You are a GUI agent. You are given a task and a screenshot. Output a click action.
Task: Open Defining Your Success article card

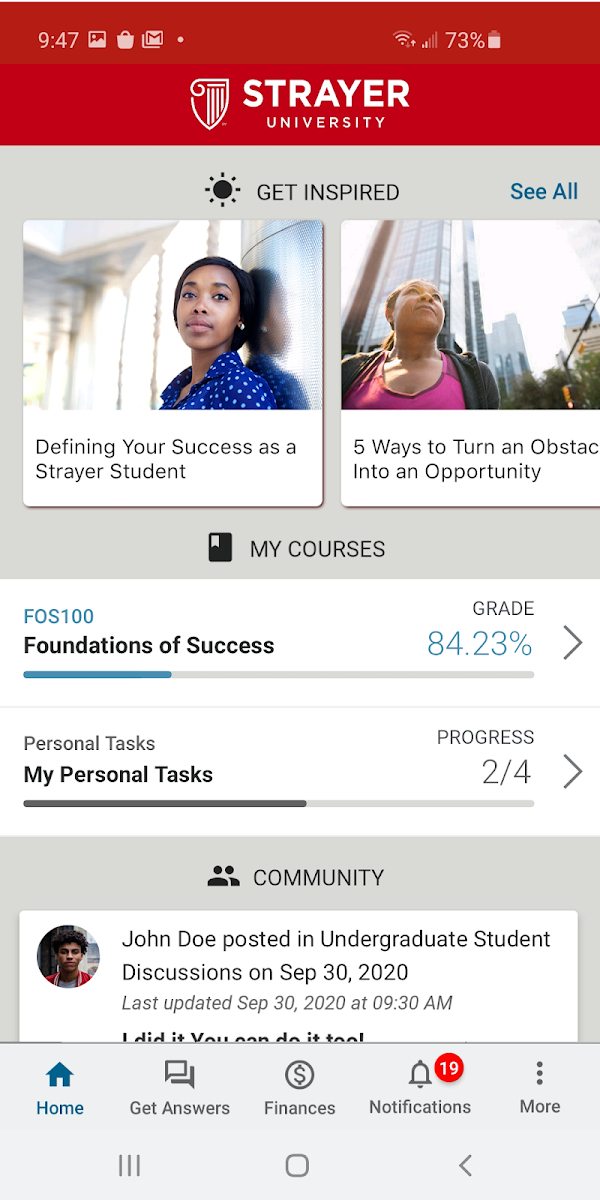173,362
